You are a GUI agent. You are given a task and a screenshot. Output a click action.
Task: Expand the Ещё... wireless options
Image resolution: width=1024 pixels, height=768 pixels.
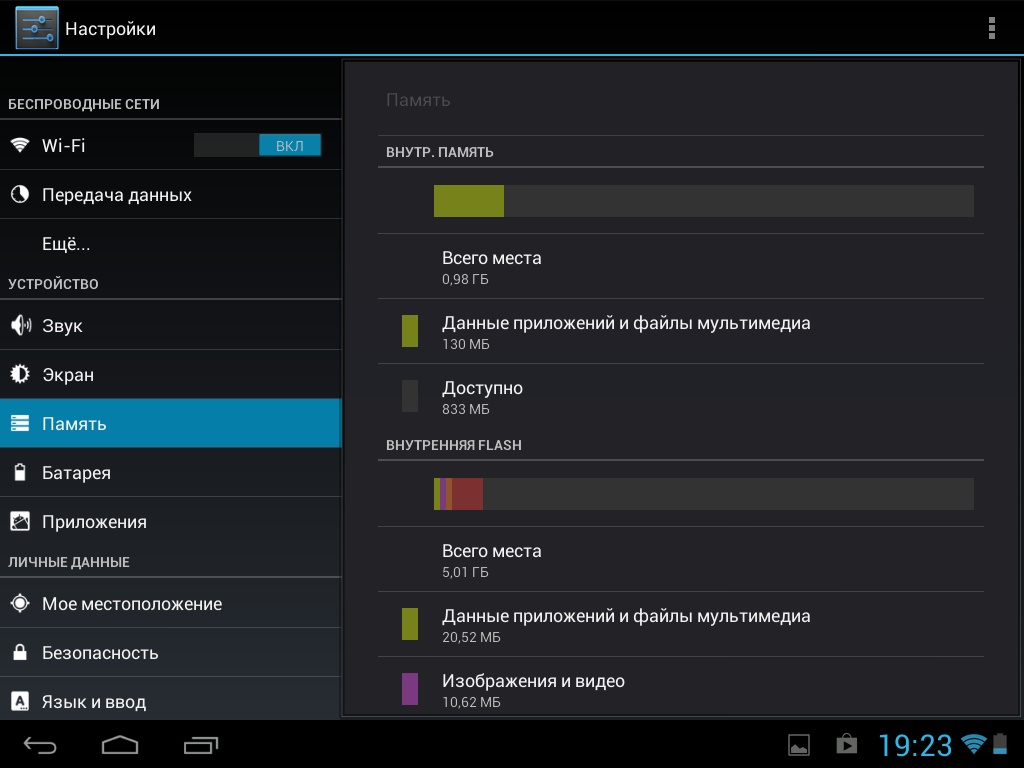point(66,244)
